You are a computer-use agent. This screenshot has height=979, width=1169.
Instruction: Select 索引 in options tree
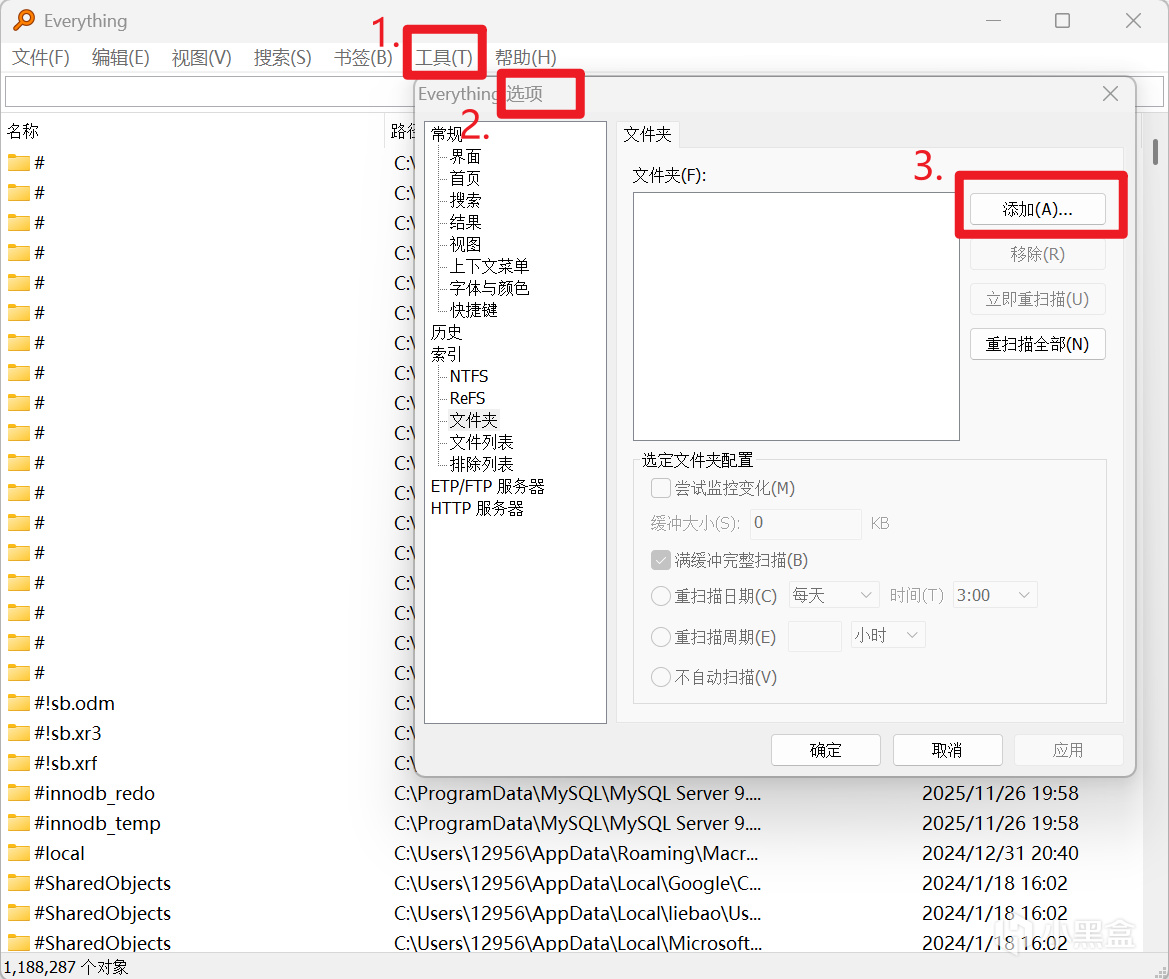447,354
